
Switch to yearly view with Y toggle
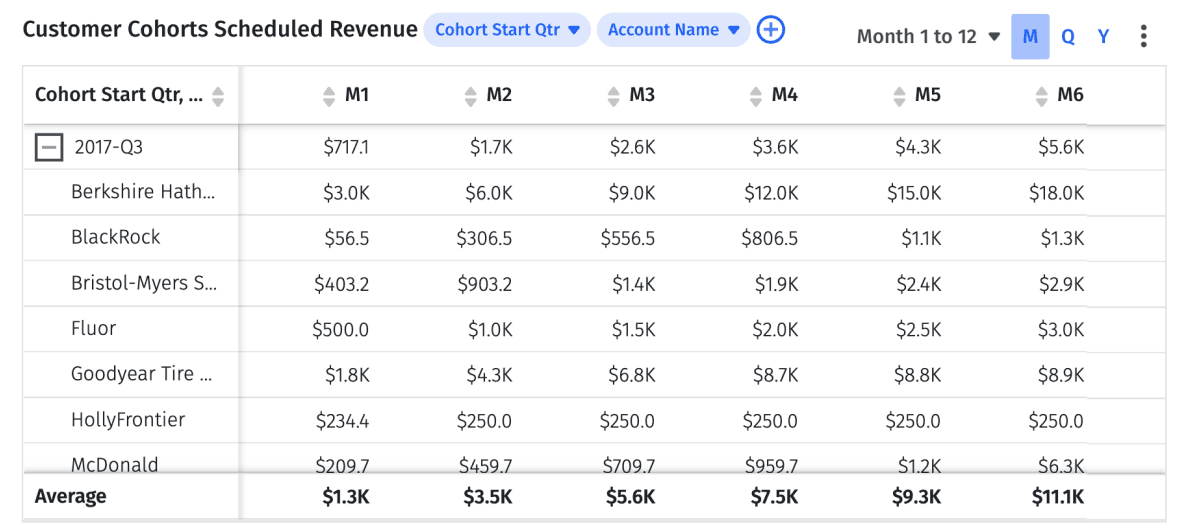tap(1104, 37)
